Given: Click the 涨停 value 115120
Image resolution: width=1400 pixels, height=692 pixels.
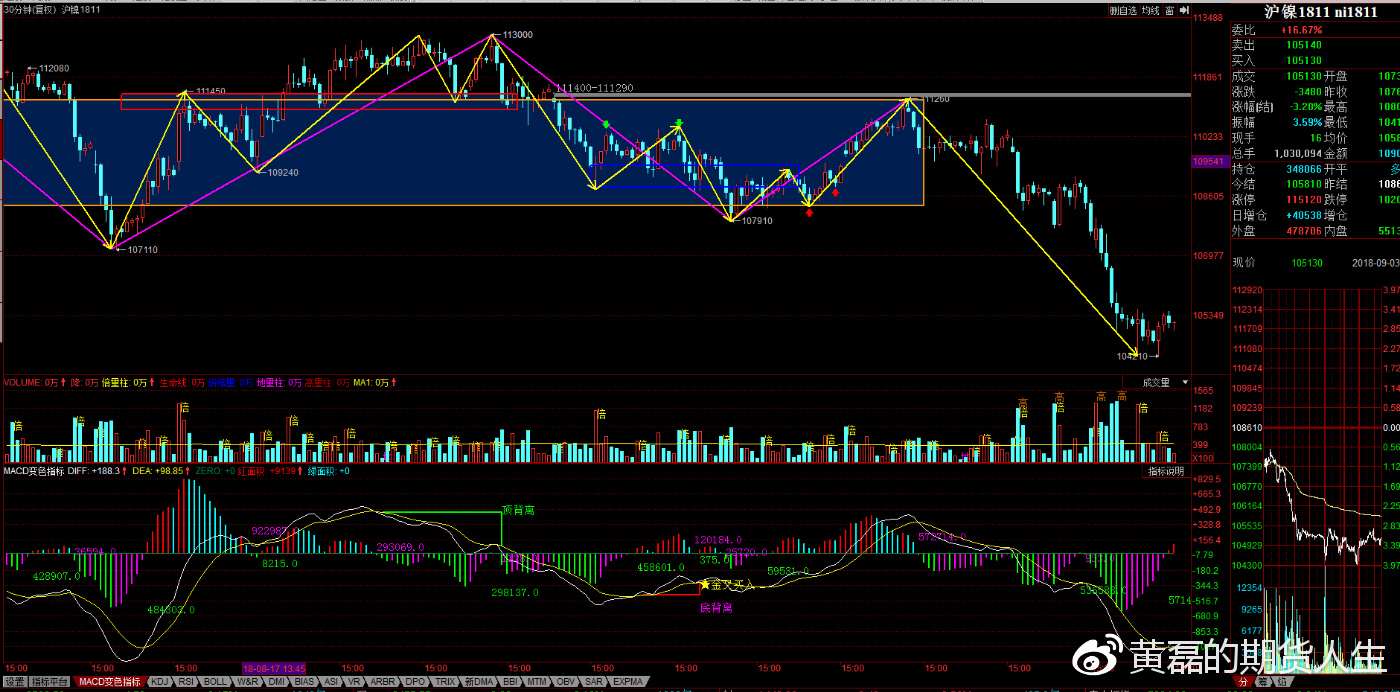Looking at the screenshot, I should coord(1303,199).
